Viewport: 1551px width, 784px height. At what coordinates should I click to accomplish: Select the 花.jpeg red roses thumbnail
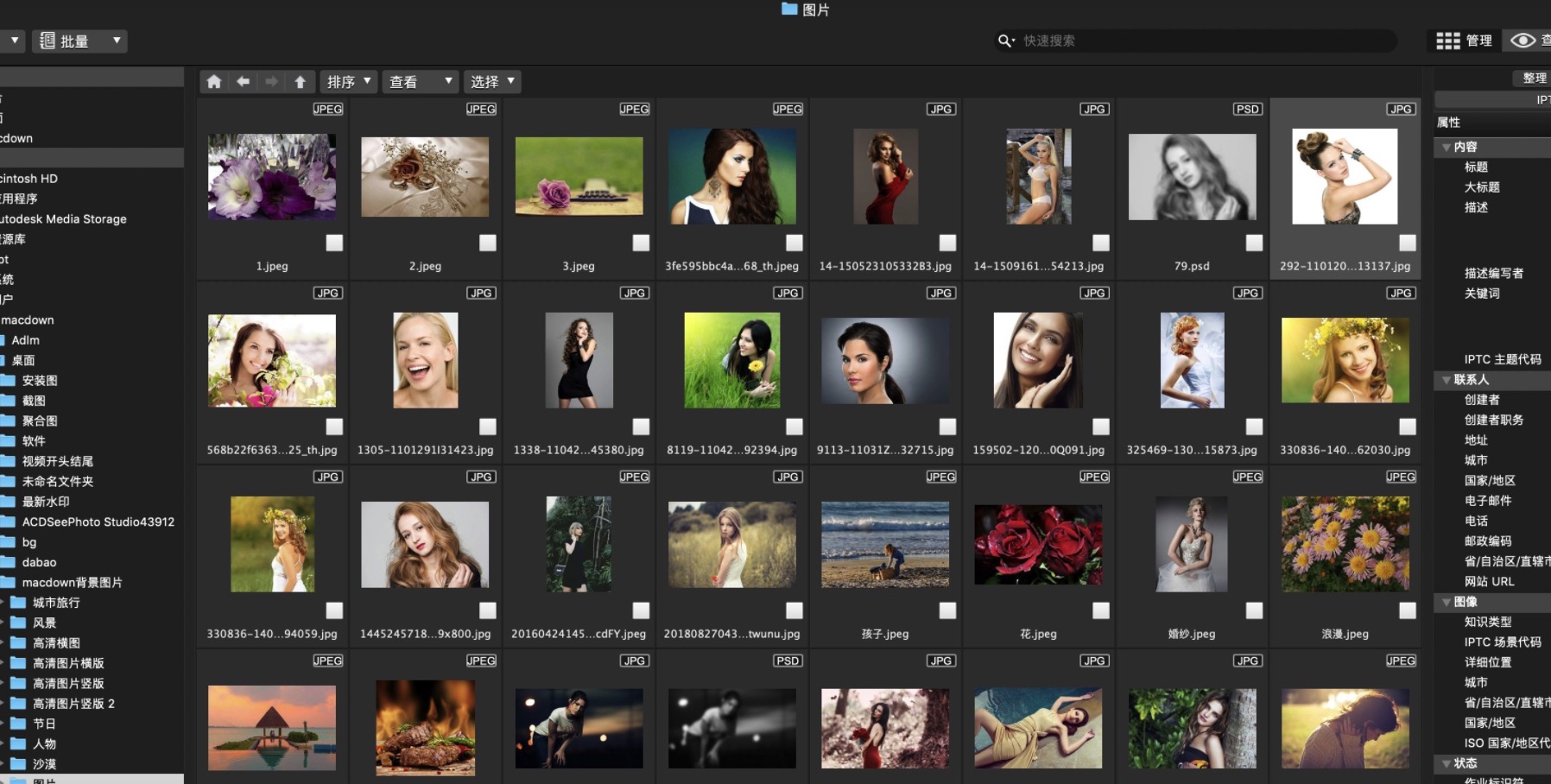[1038, 545]
